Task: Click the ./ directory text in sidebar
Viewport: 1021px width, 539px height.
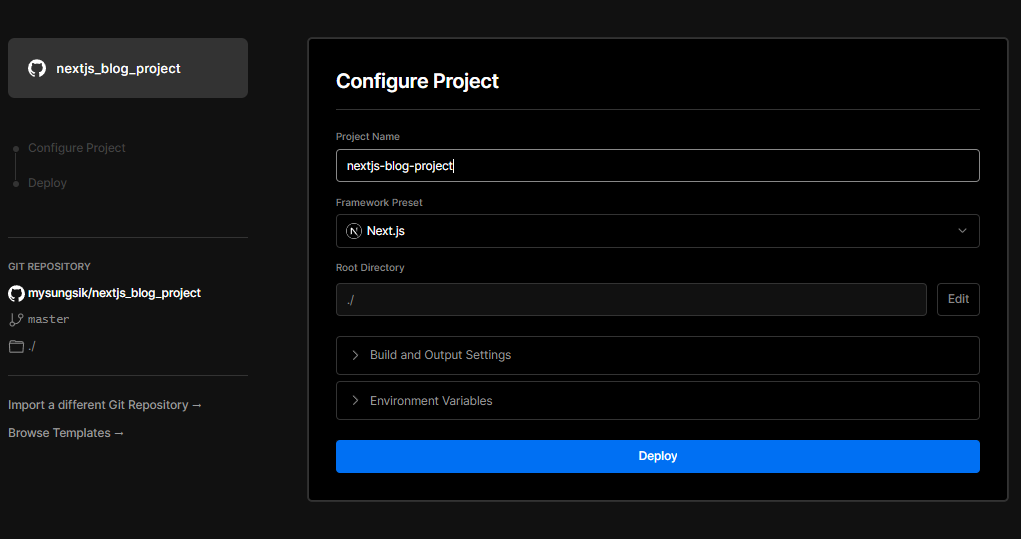Action: (x=32, y=346)
